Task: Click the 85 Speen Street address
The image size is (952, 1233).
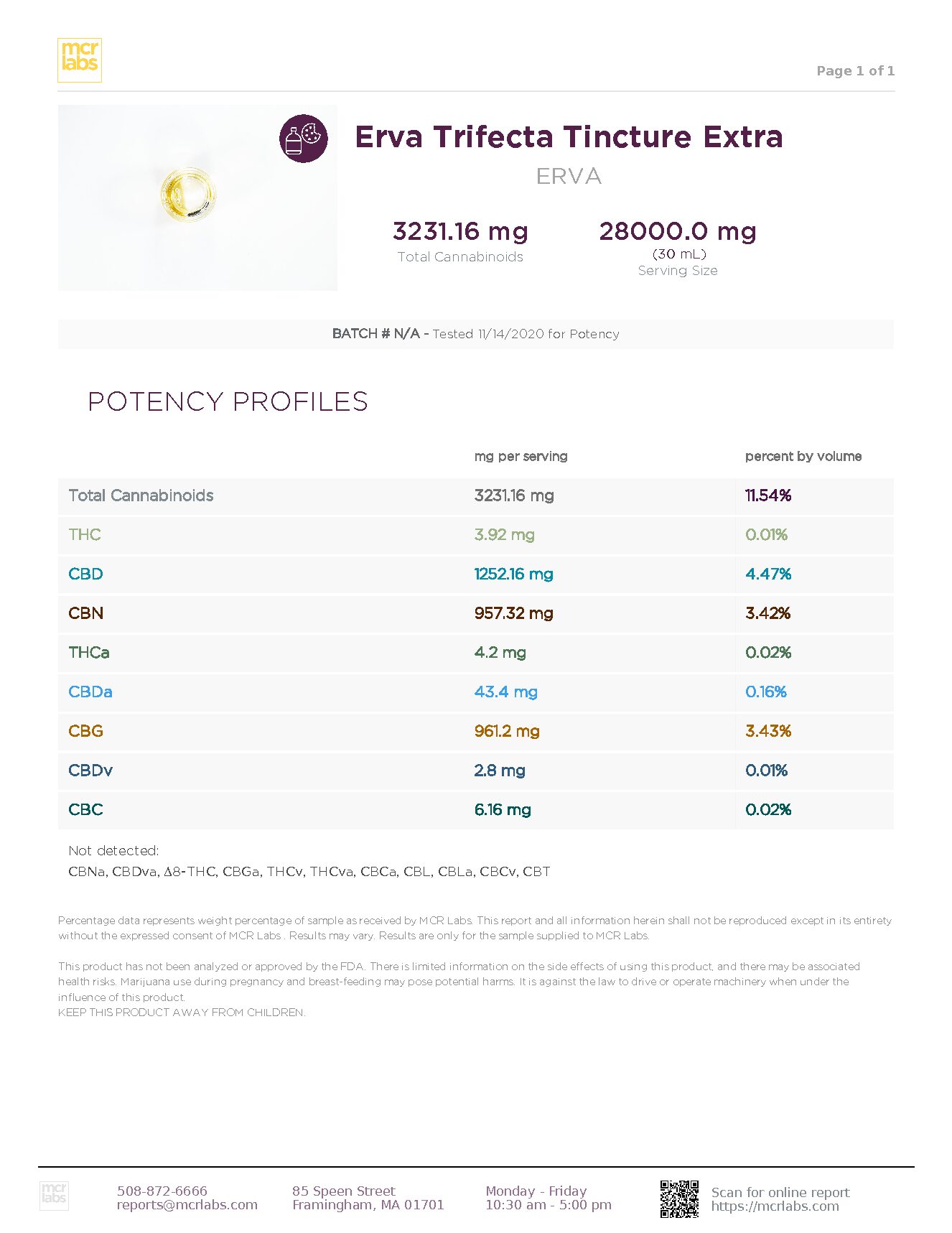Action: 343,1191
